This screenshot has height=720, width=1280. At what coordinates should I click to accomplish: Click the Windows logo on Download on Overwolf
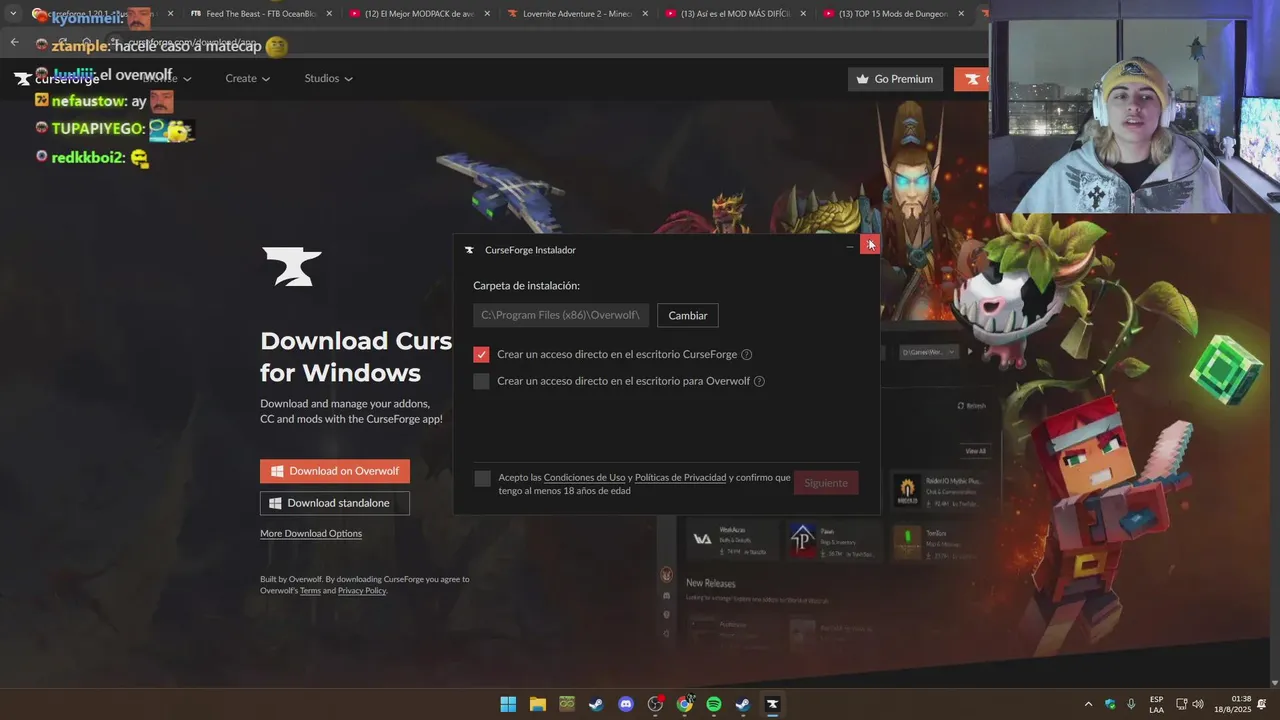tap(278, 471)
